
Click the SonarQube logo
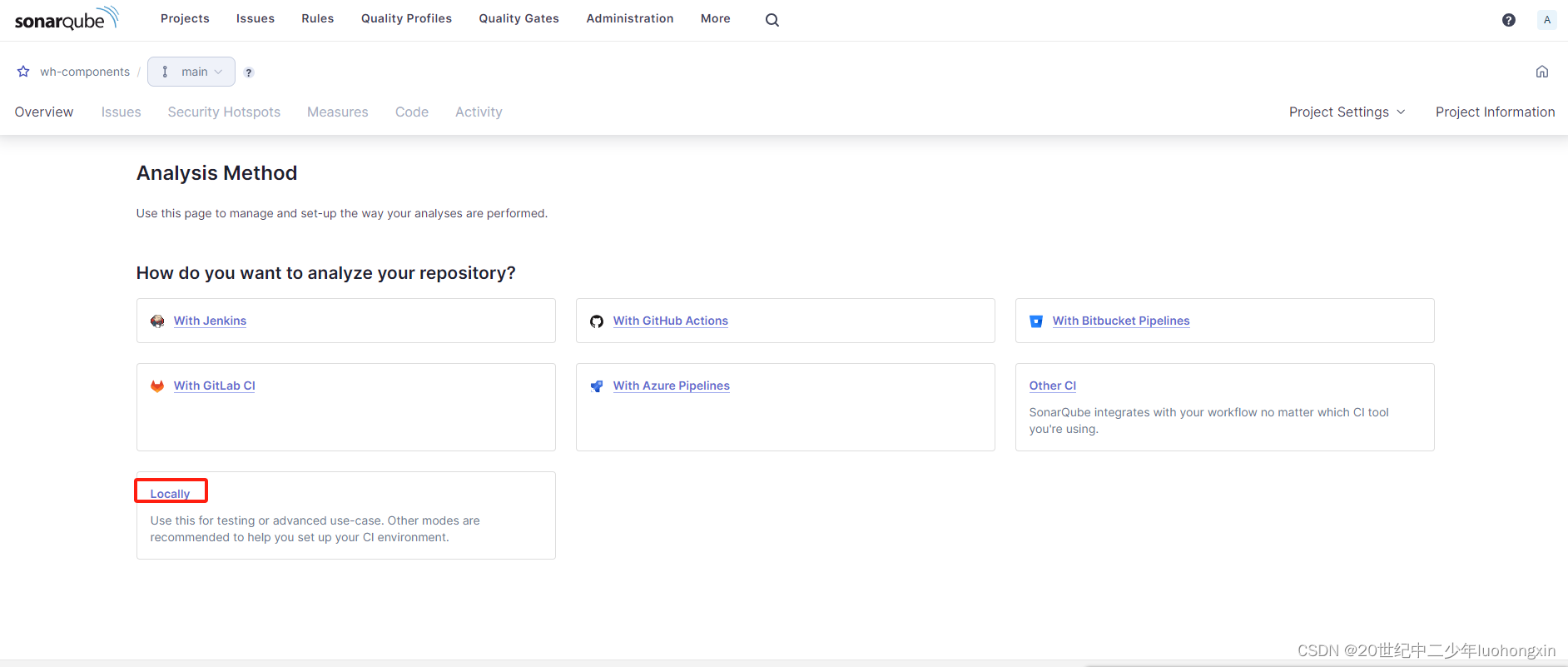[x=67, y=18]
